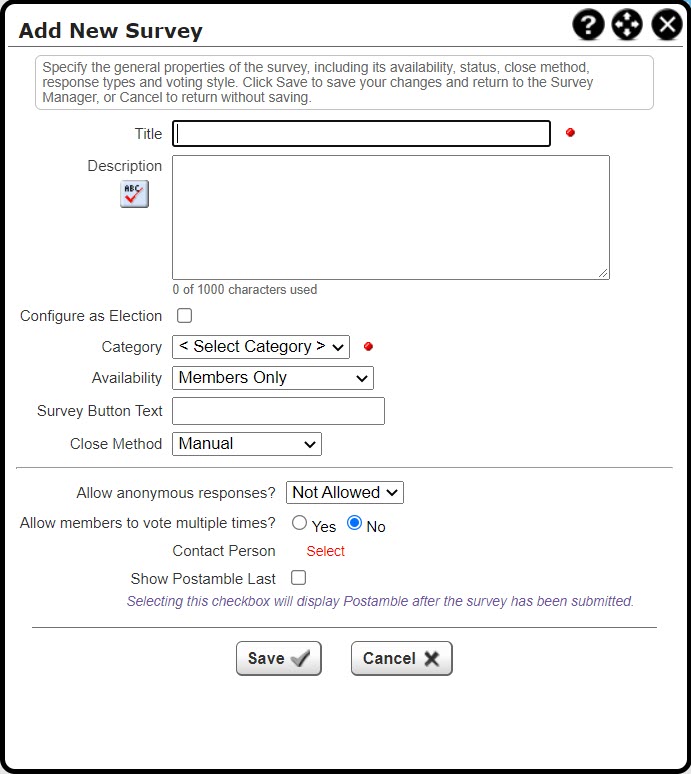Select No for voting multiple times
This screenshot has height=774, width=691.
click(x=354, y=523)
